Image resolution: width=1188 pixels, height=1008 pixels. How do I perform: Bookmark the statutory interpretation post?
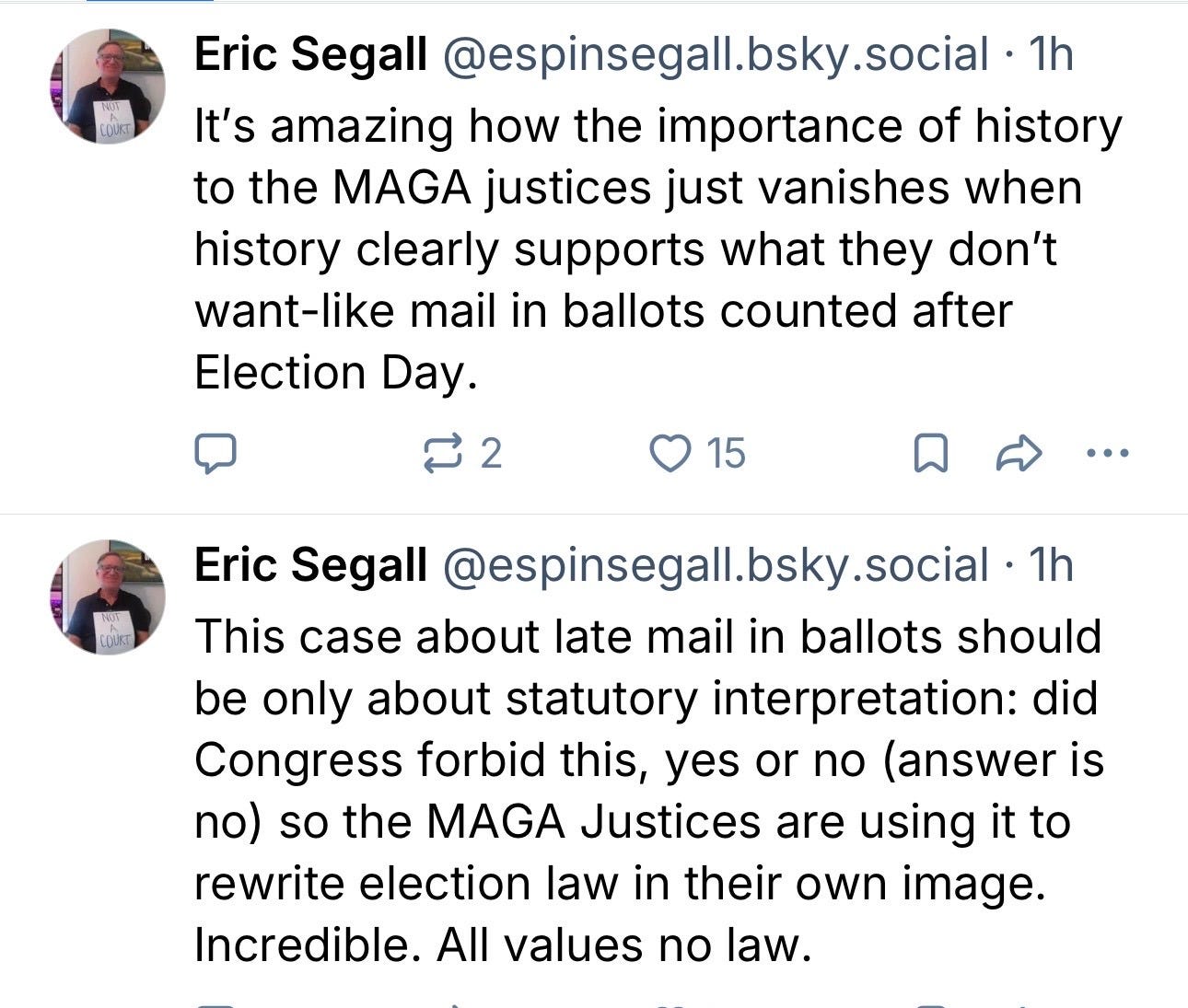coord(930,1003)
